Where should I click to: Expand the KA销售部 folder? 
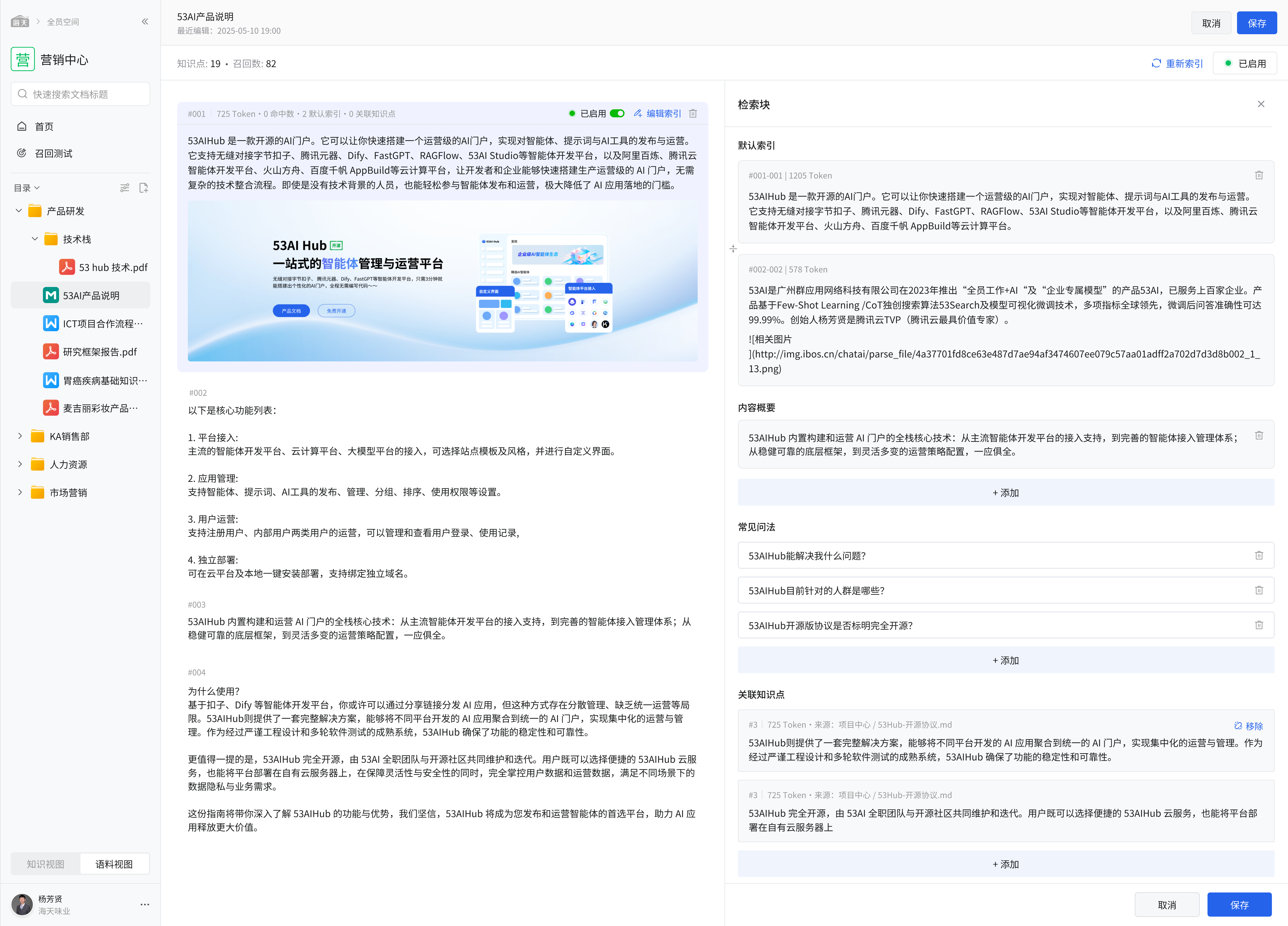click(x=20, y=436)
